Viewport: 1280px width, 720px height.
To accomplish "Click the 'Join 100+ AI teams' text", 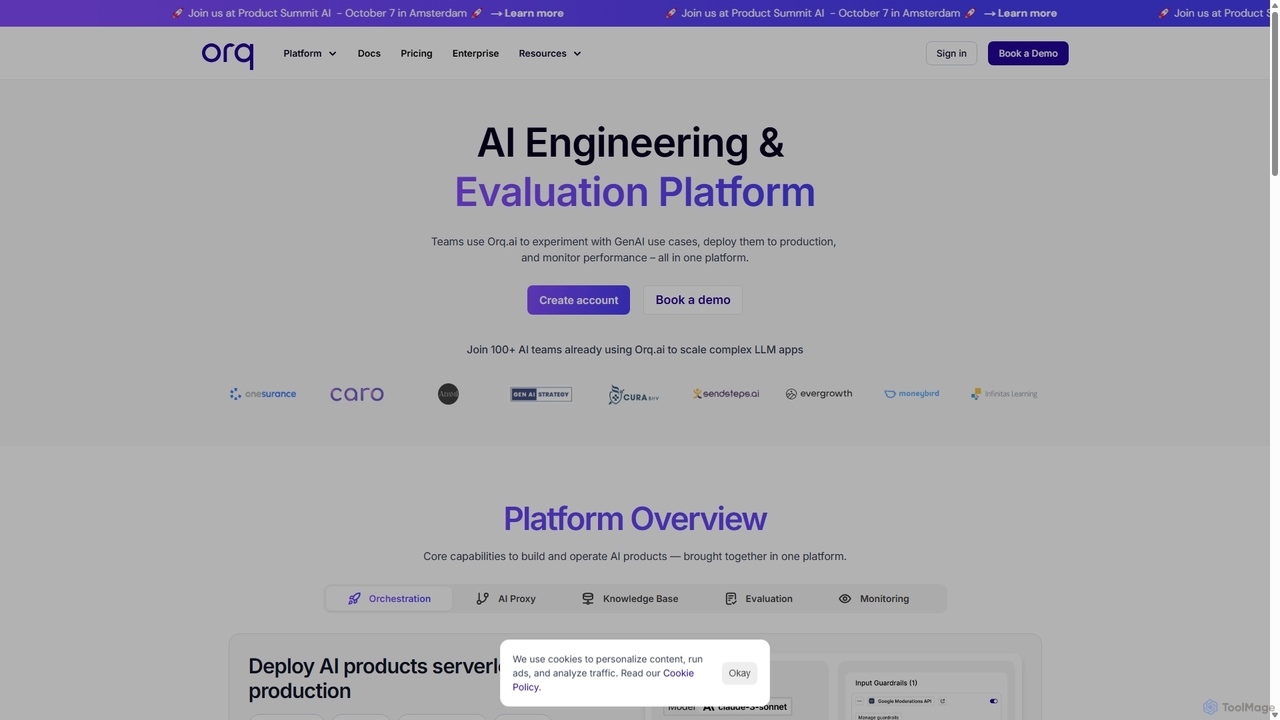I will [635, 350].
